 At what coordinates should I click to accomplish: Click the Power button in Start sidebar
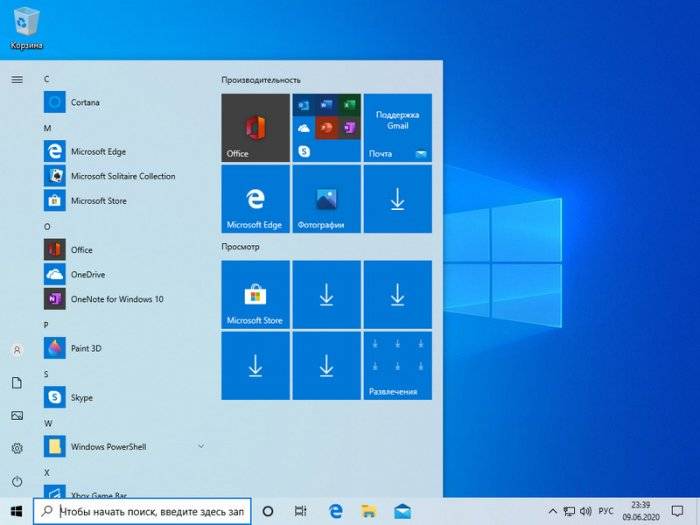pyautogui.click(x=17, y=481)
